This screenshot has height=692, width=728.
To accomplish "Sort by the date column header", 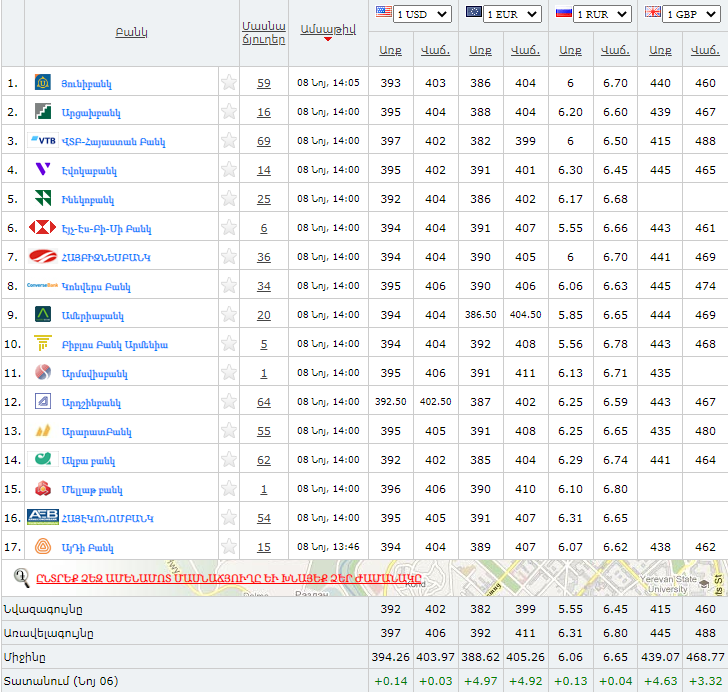I will coord(328,29).
